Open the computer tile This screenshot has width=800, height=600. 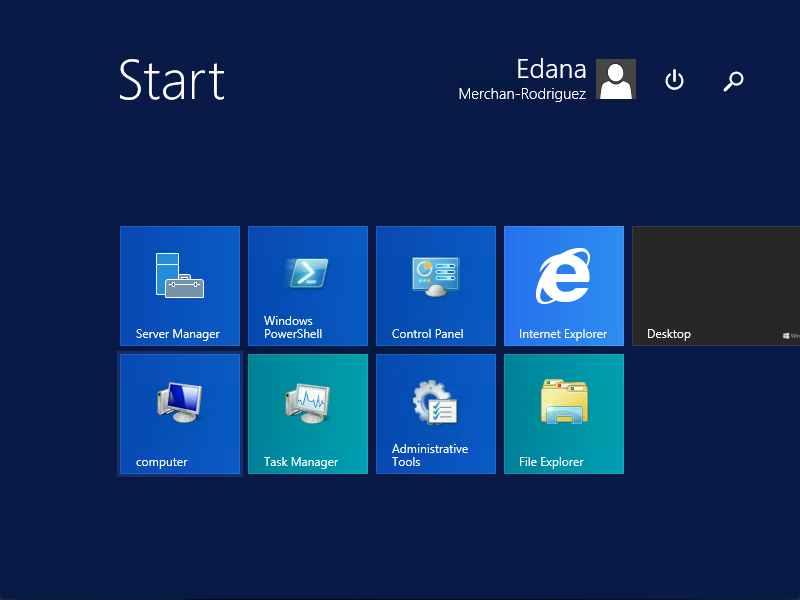coord(180,414)
